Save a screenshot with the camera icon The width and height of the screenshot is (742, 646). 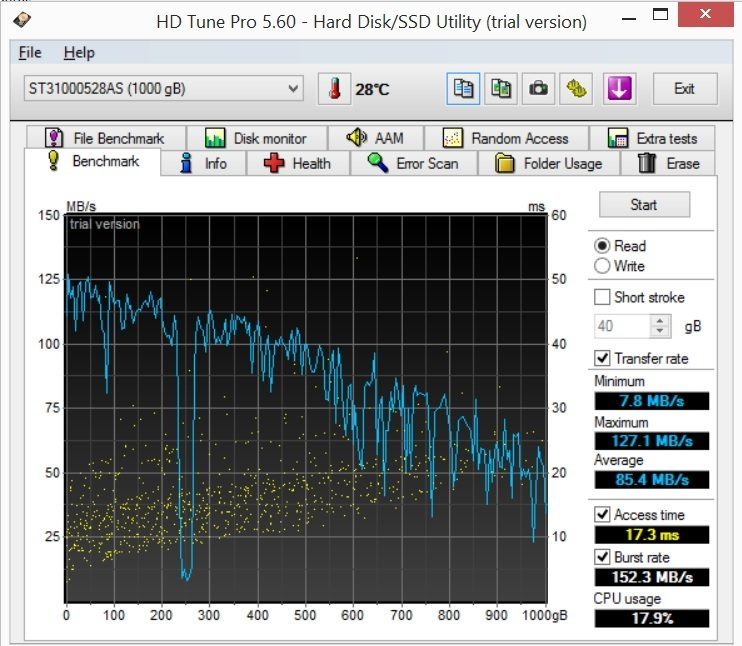[x=538, y=88]
